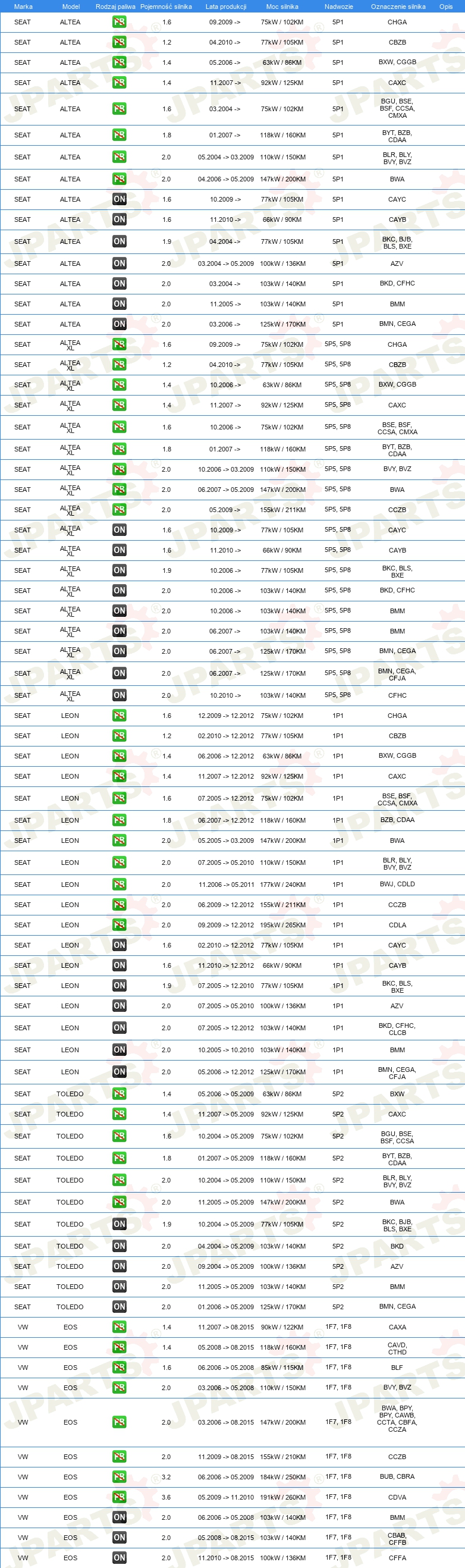The image size is (465, 1568).
Task: Click diesel ON icon for TOLEDO BKD row
Action: click(120, 1246)
